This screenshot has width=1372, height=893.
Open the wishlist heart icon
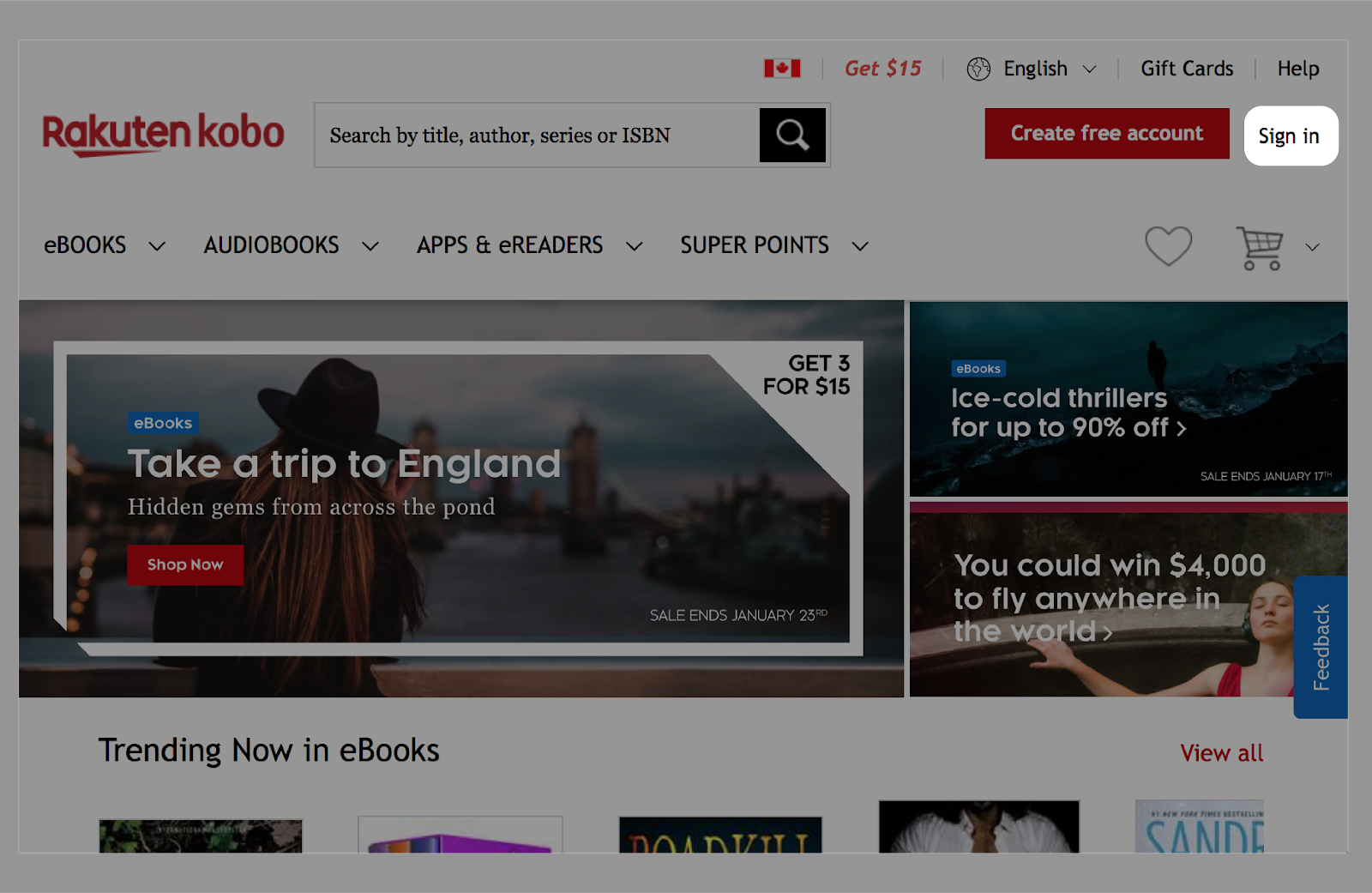[x=1169, y=246]
